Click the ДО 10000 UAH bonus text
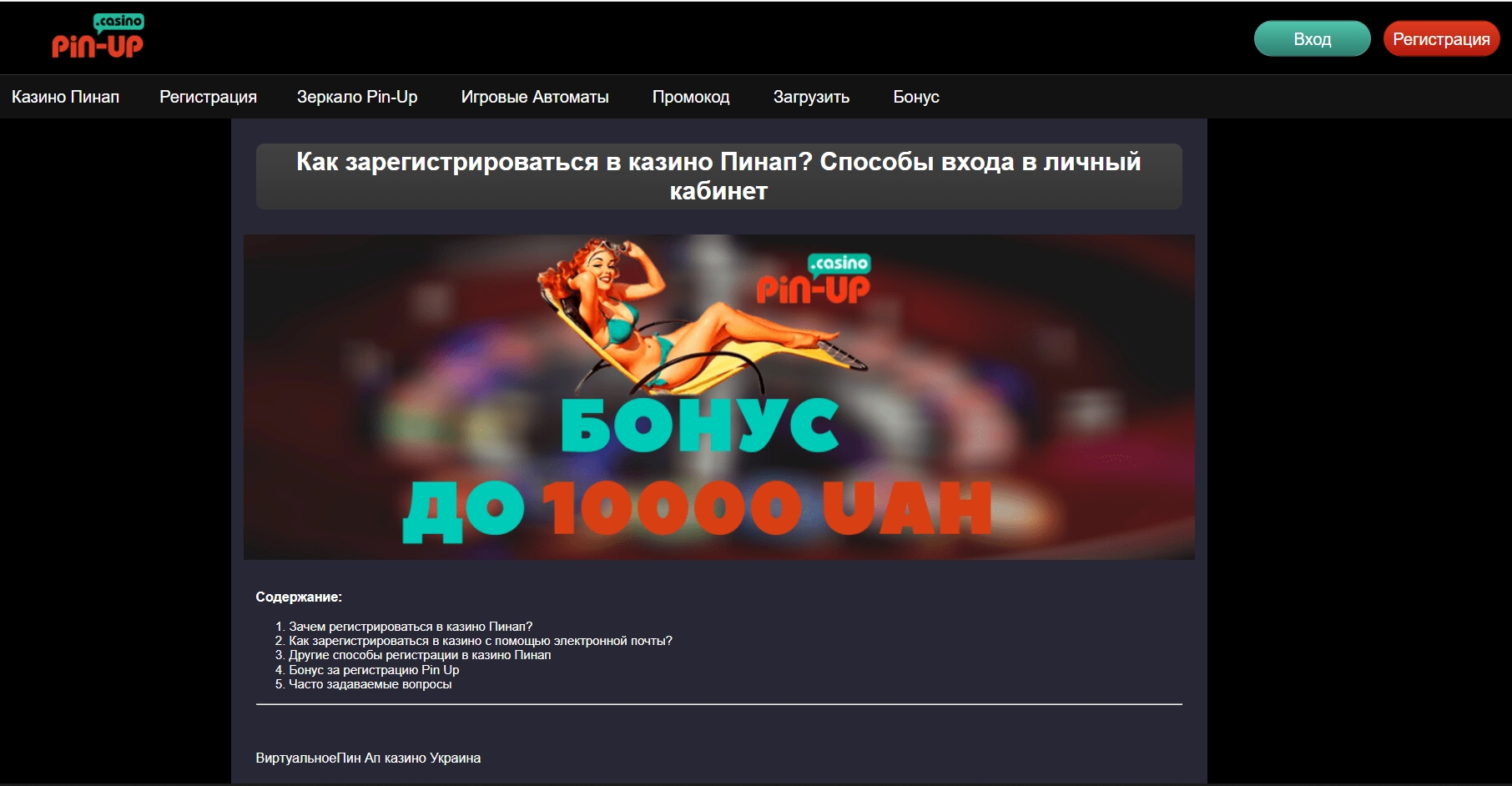Viewport: 1512px width, 786px height. click(697, 509)
